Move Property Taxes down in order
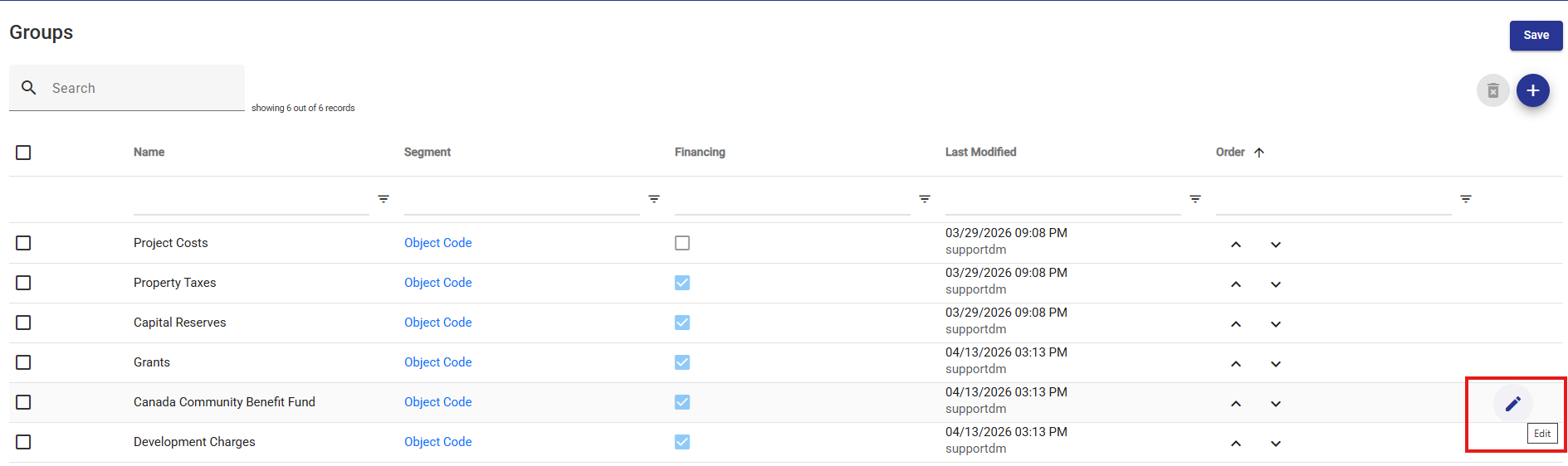Screen dimensions: 1568x466 [x=1276, y=284]
